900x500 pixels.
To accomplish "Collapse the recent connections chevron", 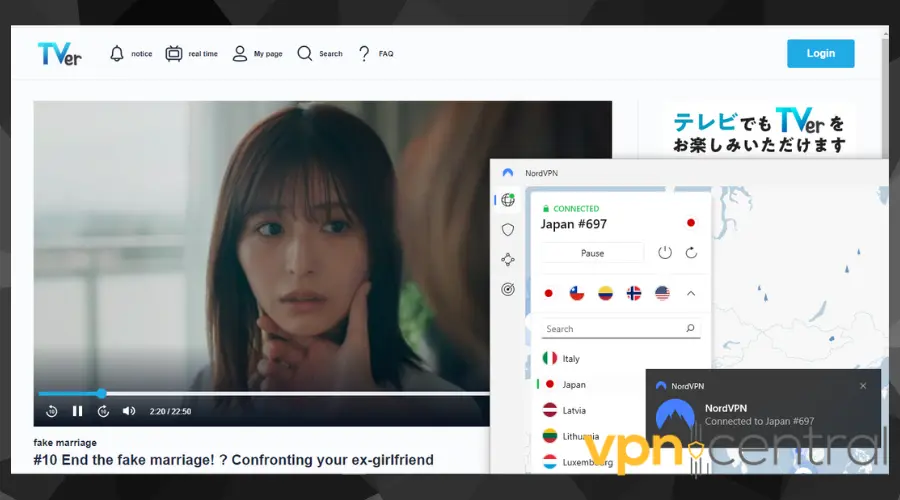I will point(691,293).
